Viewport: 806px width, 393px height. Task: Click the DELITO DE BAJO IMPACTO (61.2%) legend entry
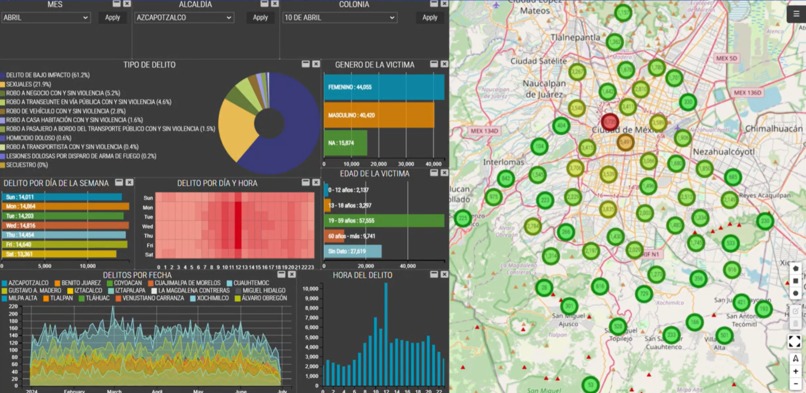(46, 75)
